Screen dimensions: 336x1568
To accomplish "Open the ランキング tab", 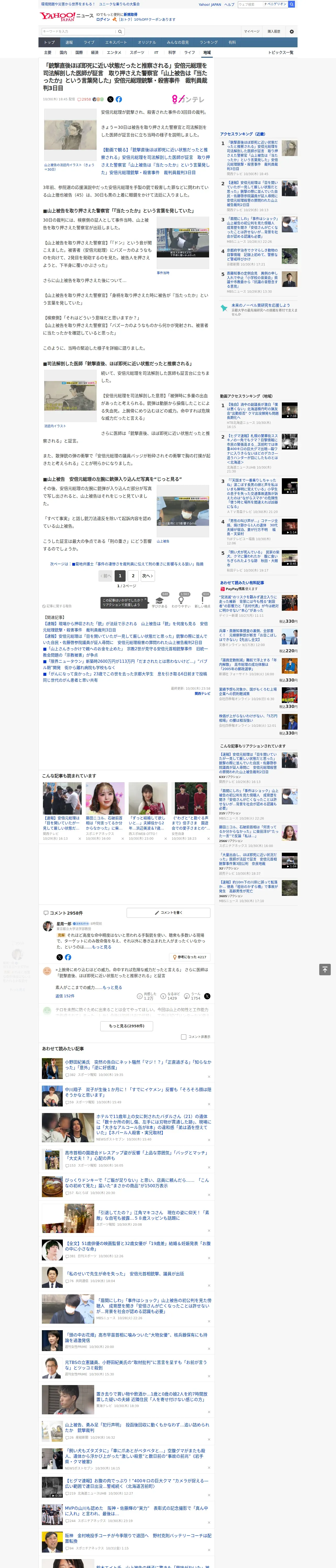I will click(209, 42).
